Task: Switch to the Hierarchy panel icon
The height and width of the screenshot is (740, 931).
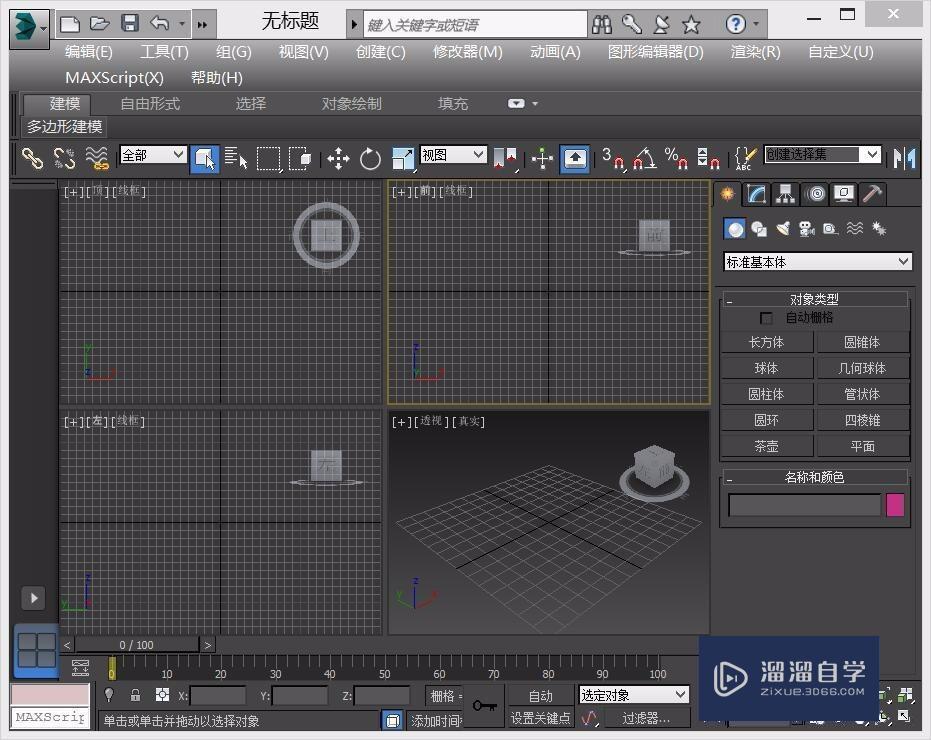Action: tap(786, 194)
